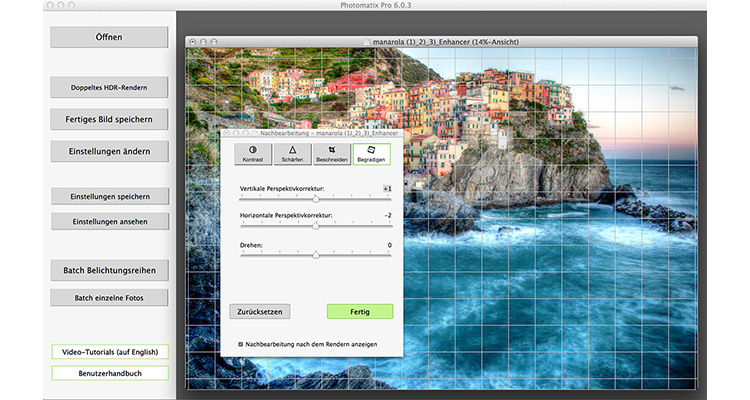
Task: Select the Beschneiden crop tool
Action: click(332, 154)
